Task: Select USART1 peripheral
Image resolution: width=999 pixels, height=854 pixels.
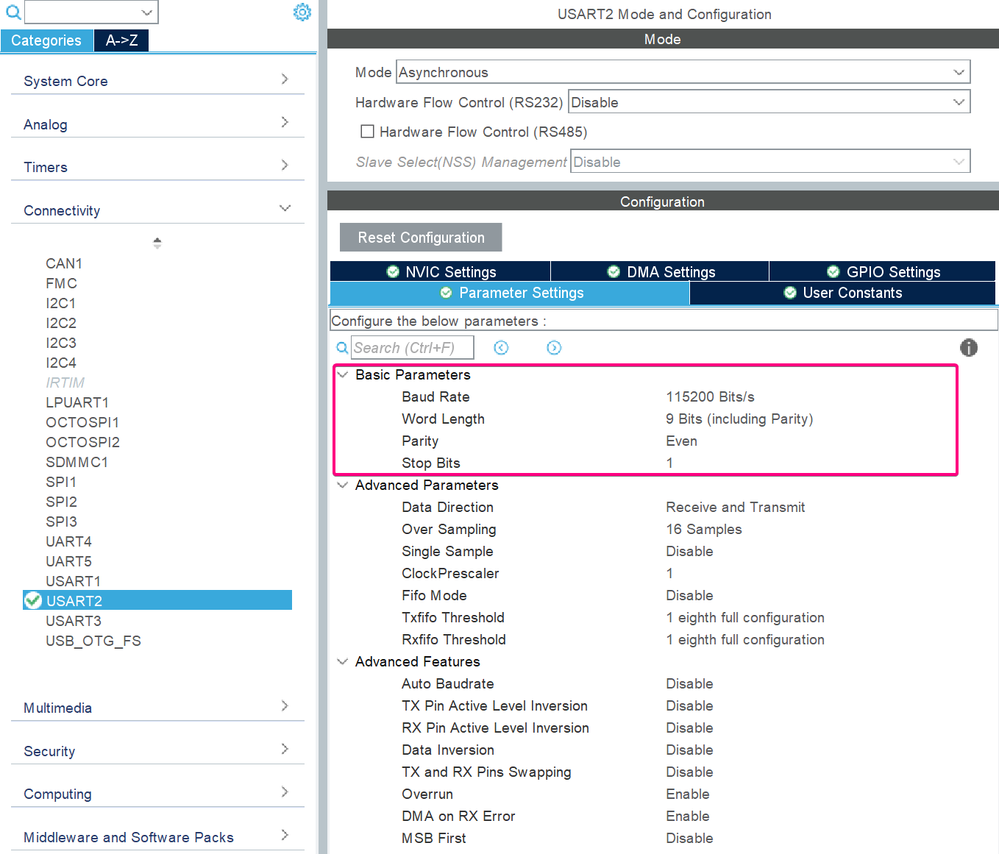Action: [73, 581]
